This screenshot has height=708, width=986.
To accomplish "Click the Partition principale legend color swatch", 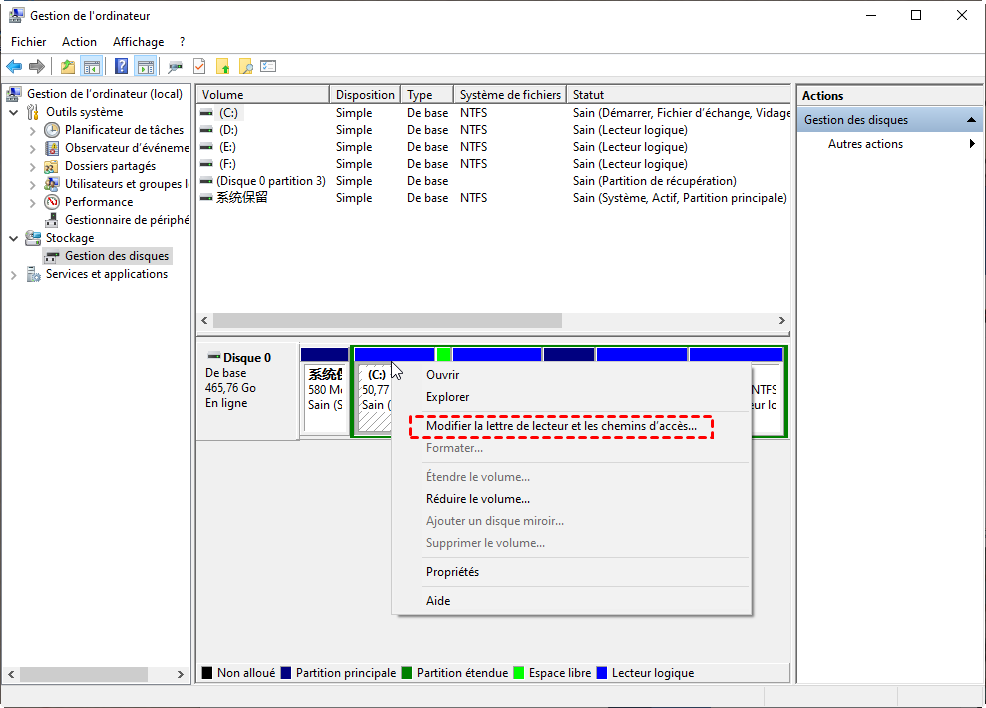I will 286,673.
